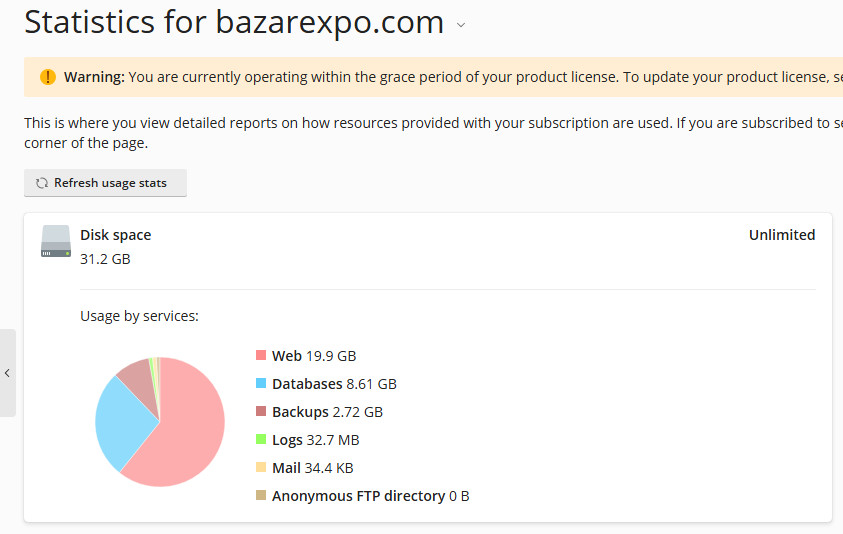This screenshot has width=843, height=534.
Task: Select the Databases 8.61 GB legend entry
Action: pyautogui.click(x=334, y=384)
